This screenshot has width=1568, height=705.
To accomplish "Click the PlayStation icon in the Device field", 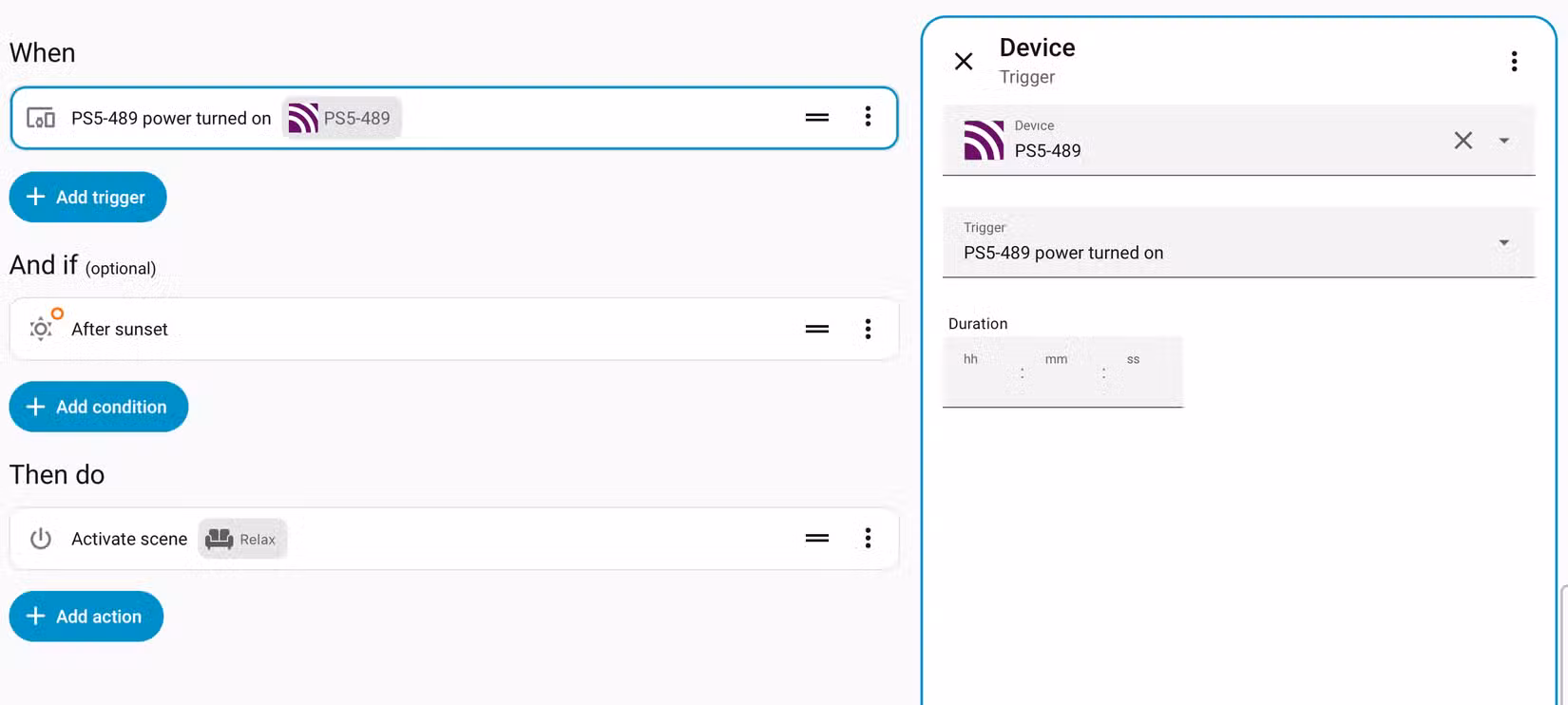I will click(x=984, y=141).
